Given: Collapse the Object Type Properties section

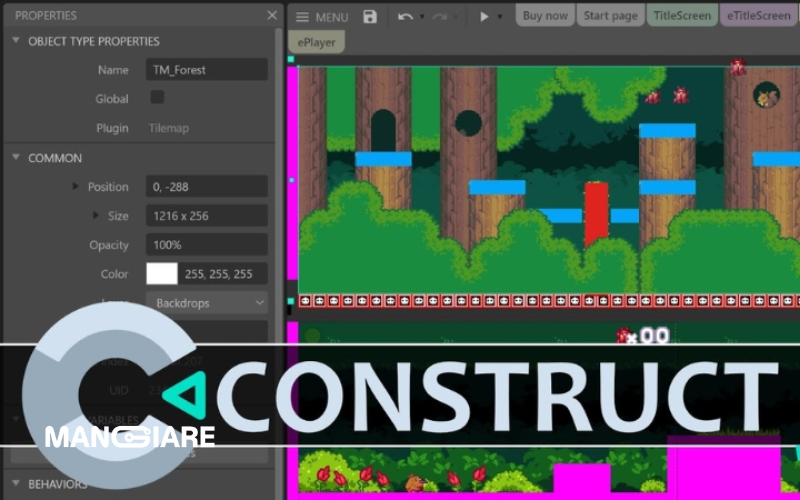Looking at the screenshot, I should tap(16, 40).
